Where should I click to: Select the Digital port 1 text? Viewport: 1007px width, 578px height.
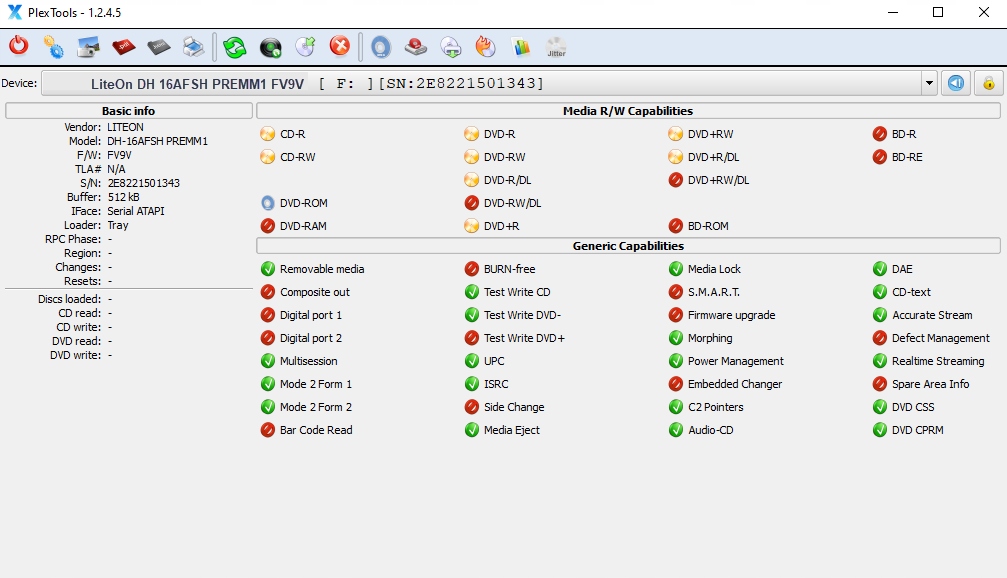point(311,315)
